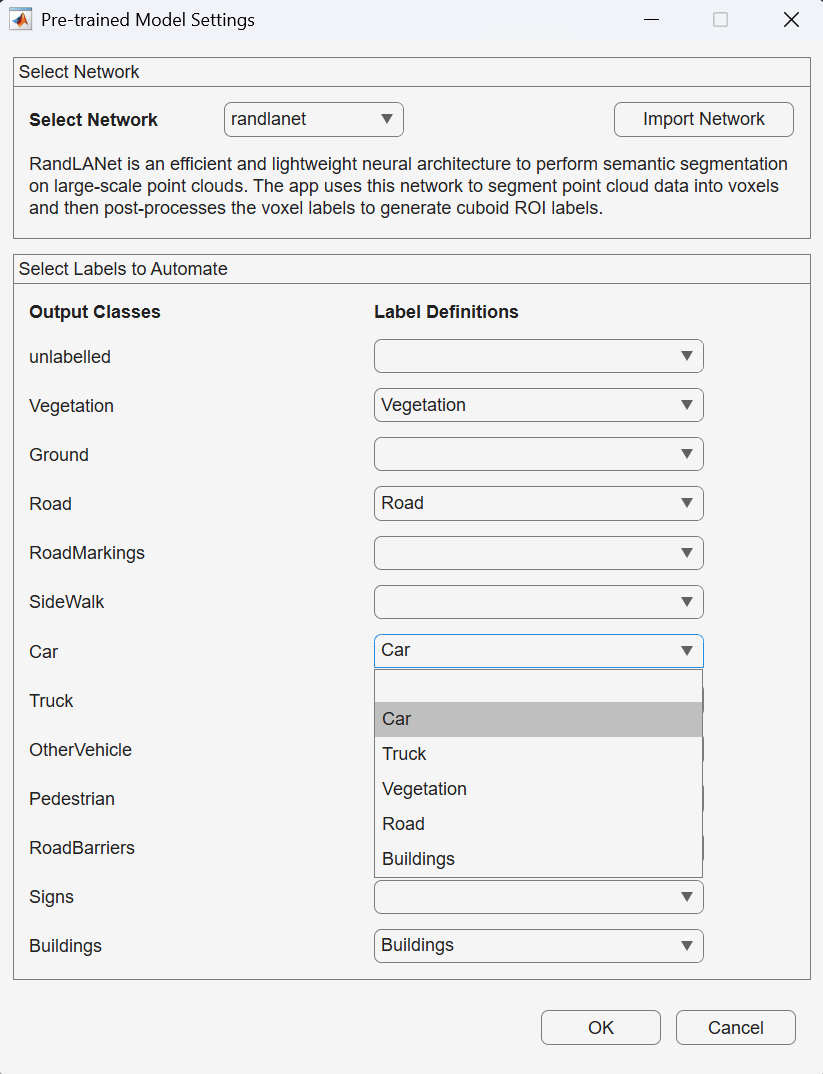Viewport: 823px width, 1074px height.
Task: Choose Truck from the open dropdown list
Action: coord(539,754)
